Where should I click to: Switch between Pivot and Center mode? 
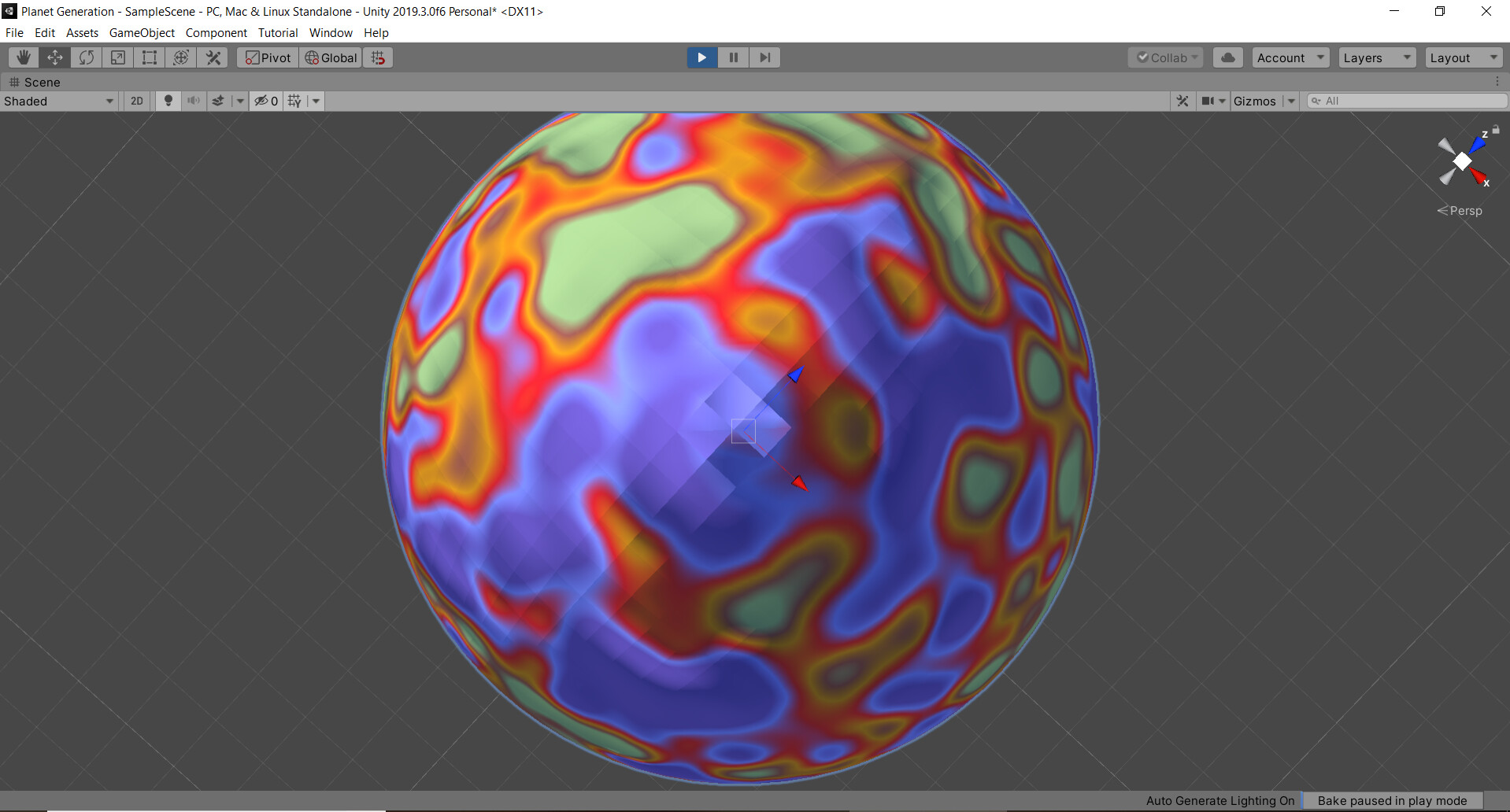pyautogui.click(x=267, y=57)
